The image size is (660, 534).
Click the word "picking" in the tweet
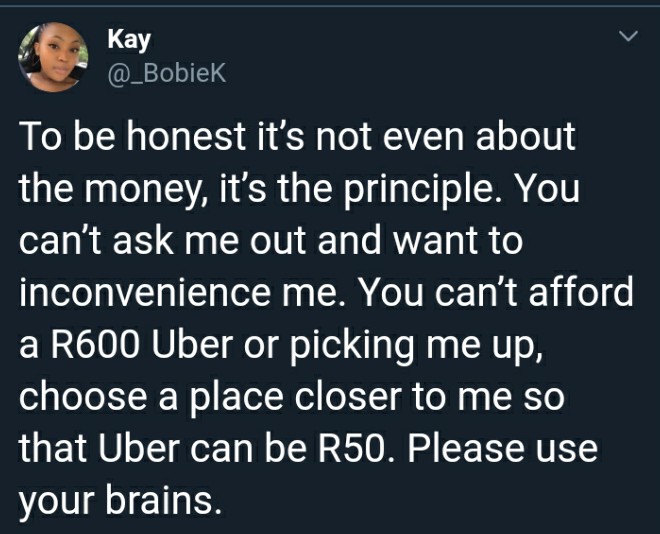point(351,346)
